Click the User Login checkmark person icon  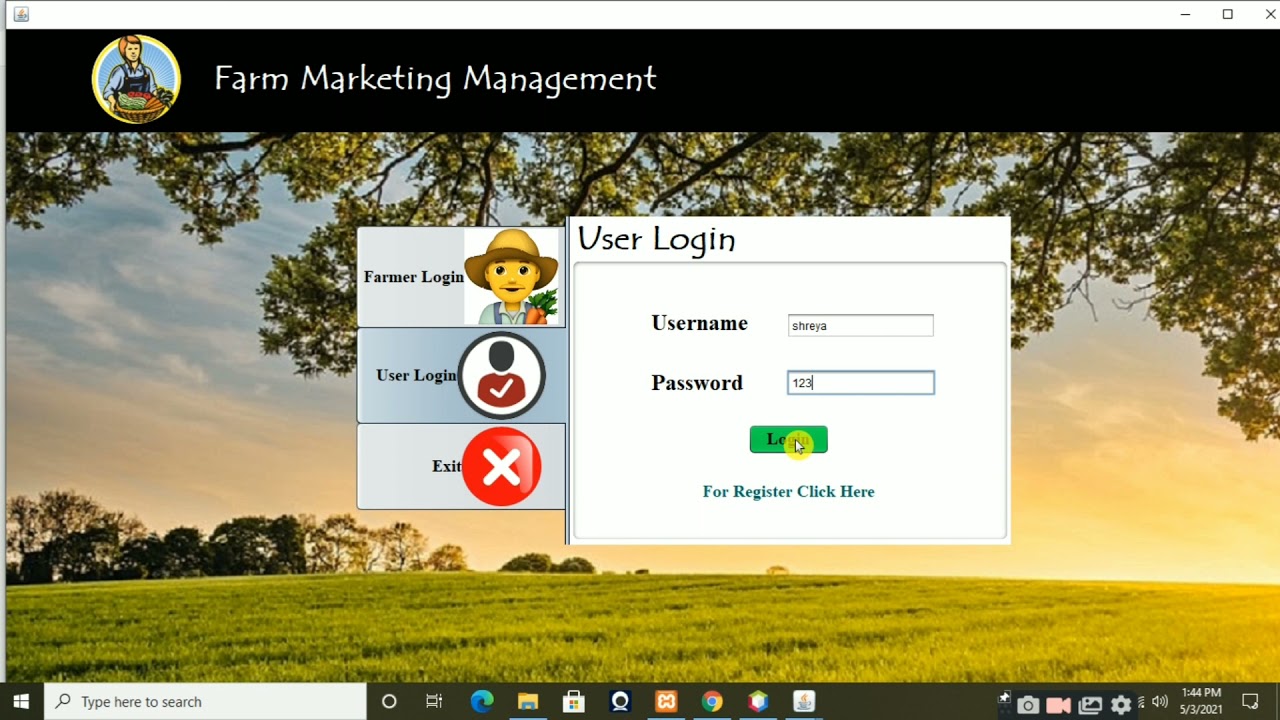[x=501, y=375]
